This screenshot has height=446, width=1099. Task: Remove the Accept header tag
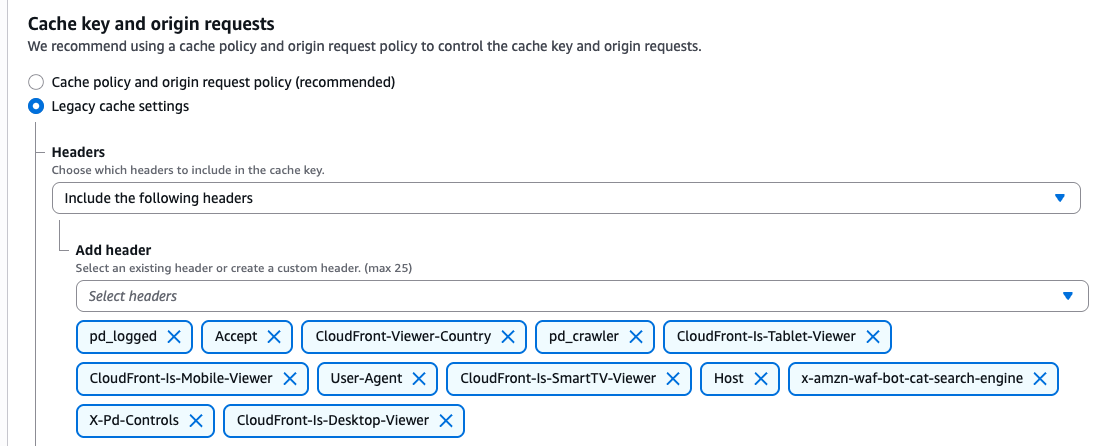point(274,337)
